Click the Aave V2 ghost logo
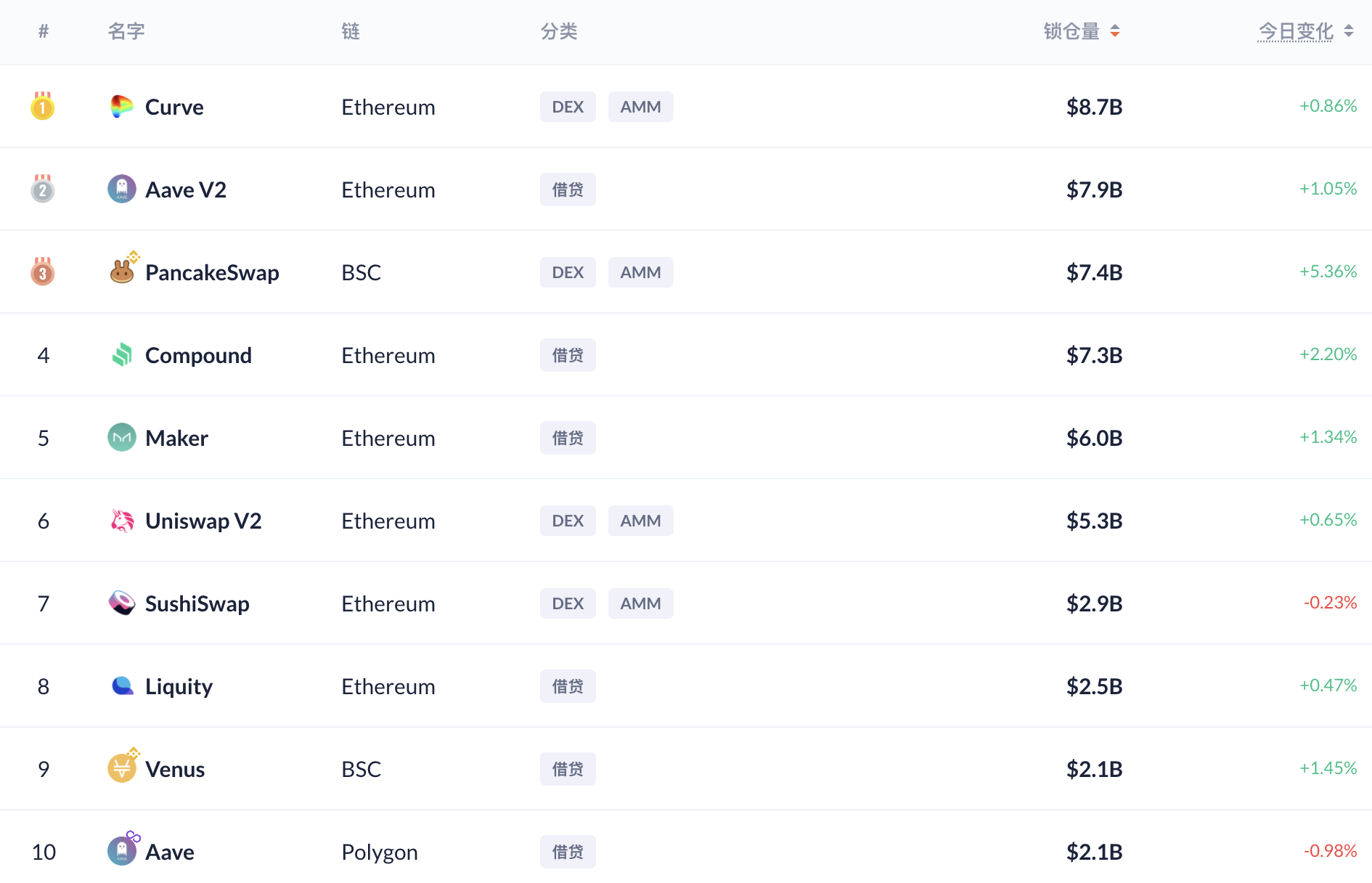The width and height of the screenshot is (1372, 883). (x=122, y=189)
